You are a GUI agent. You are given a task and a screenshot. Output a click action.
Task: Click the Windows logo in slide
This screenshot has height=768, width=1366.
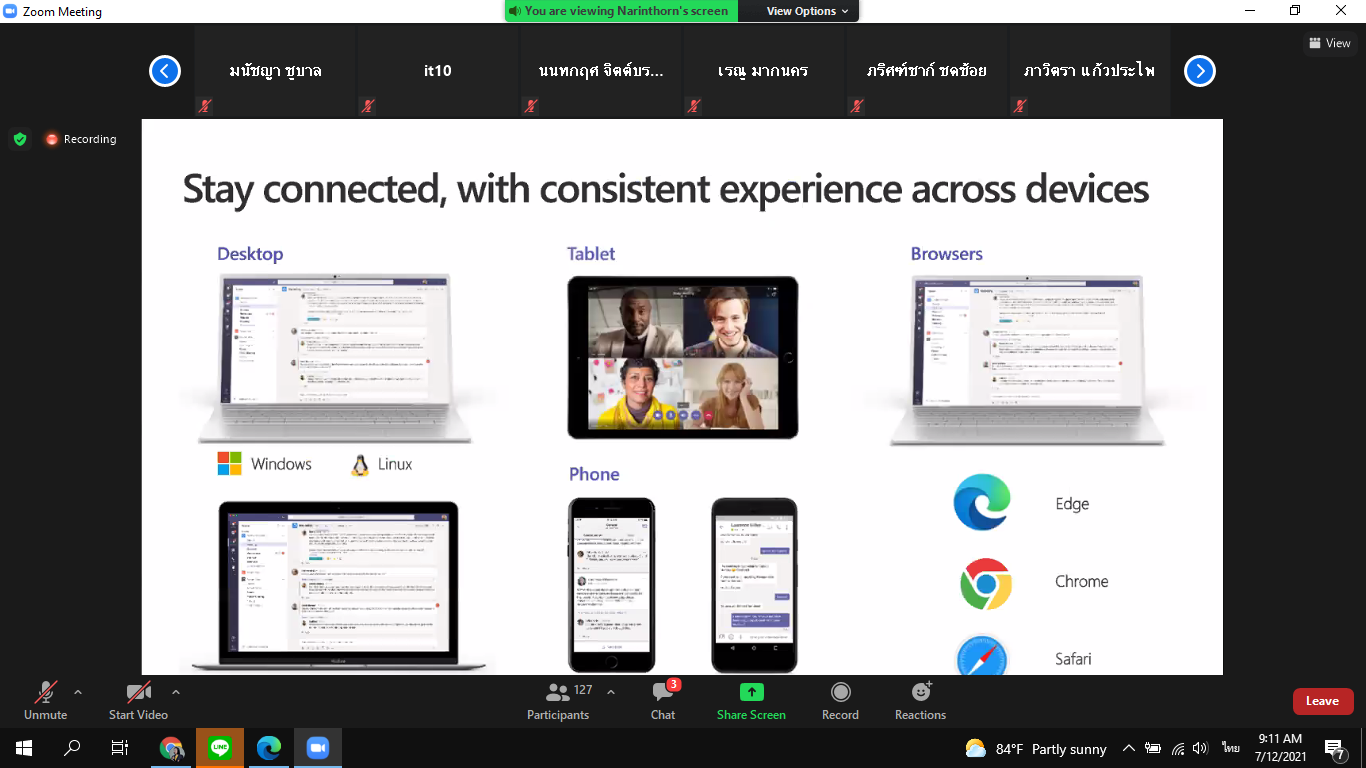[230, 464]
